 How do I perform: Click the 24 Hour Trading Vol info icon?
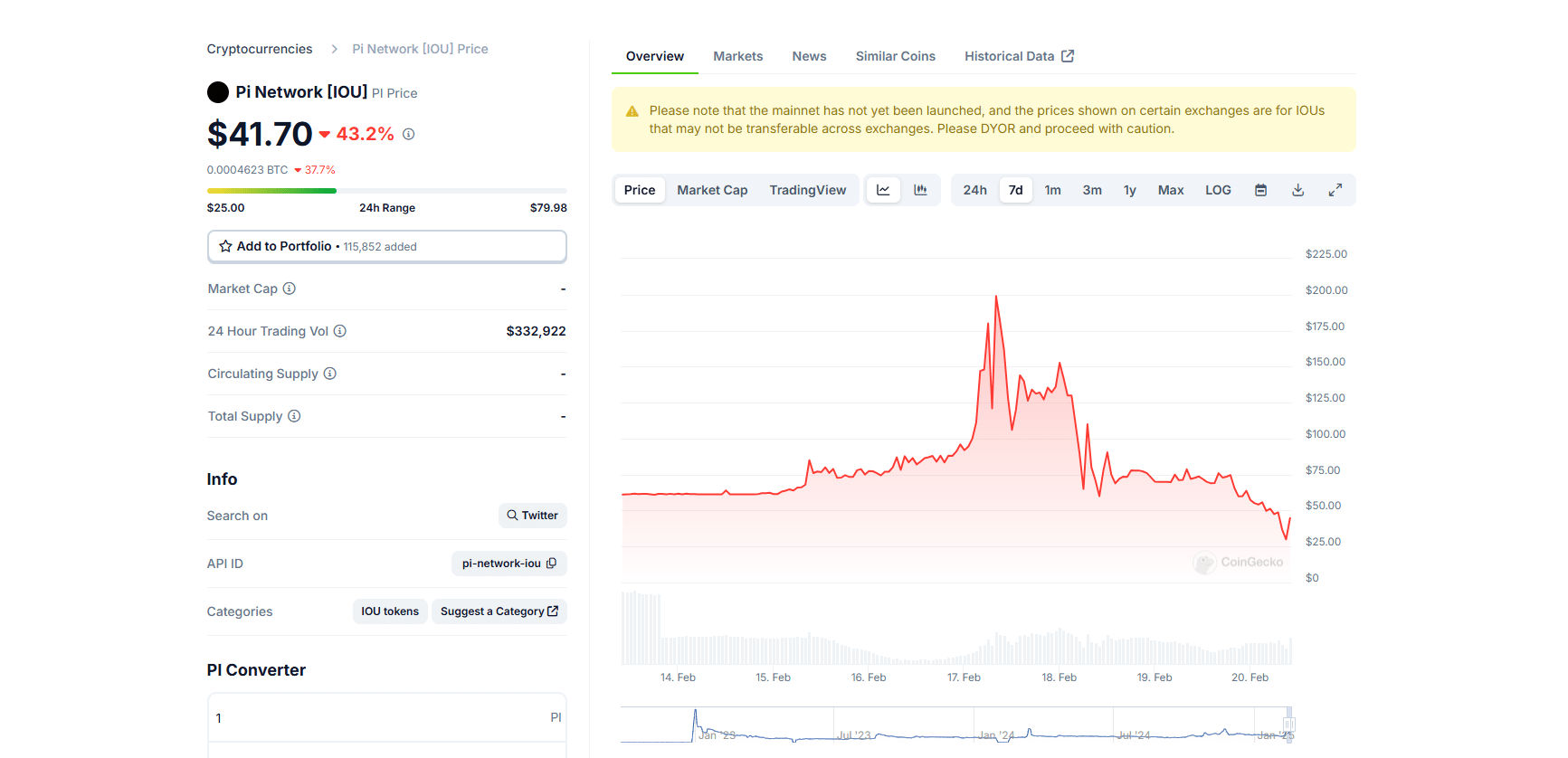click(x=340, y=331)
